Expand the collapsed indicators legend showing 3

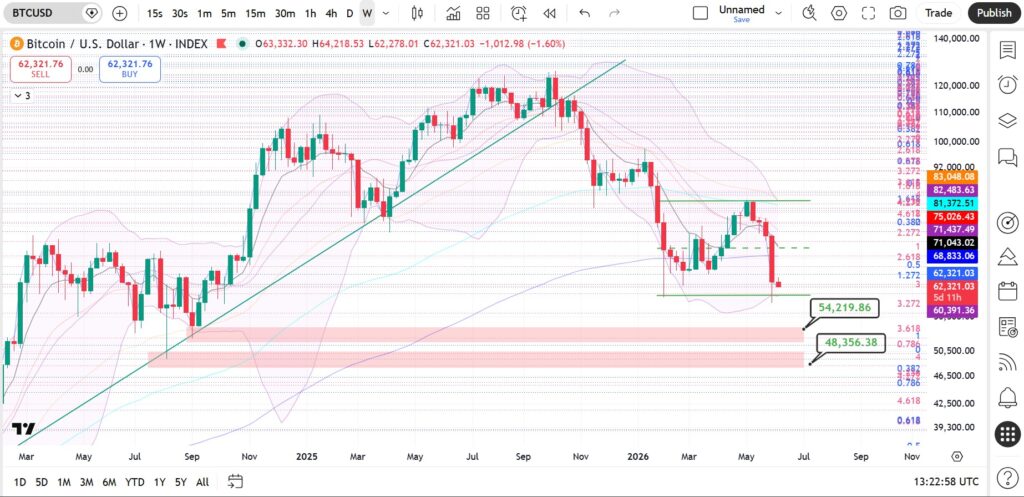click(22, 96)
